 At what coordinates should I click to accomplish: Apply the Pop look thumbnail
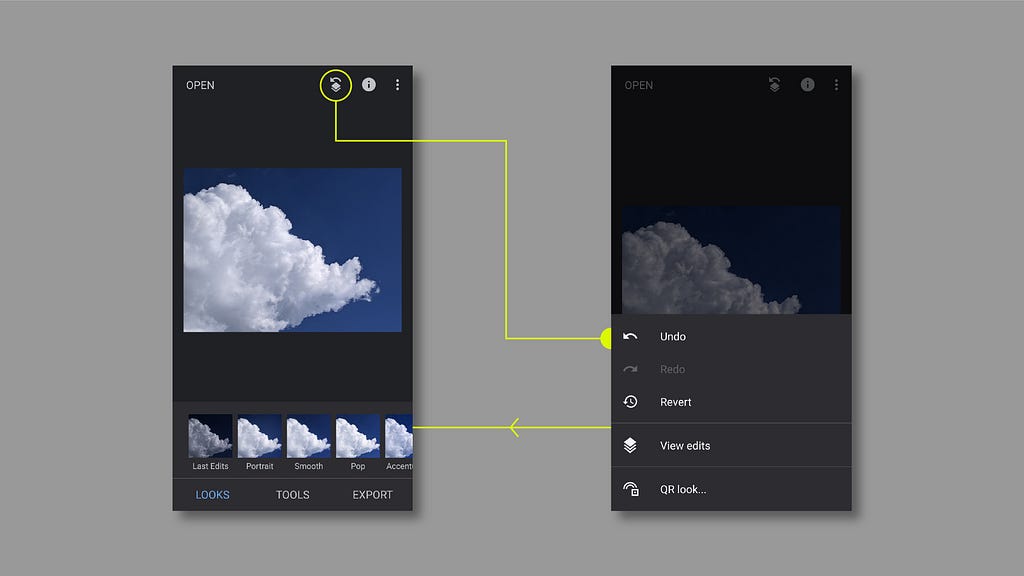coord(357,436)
